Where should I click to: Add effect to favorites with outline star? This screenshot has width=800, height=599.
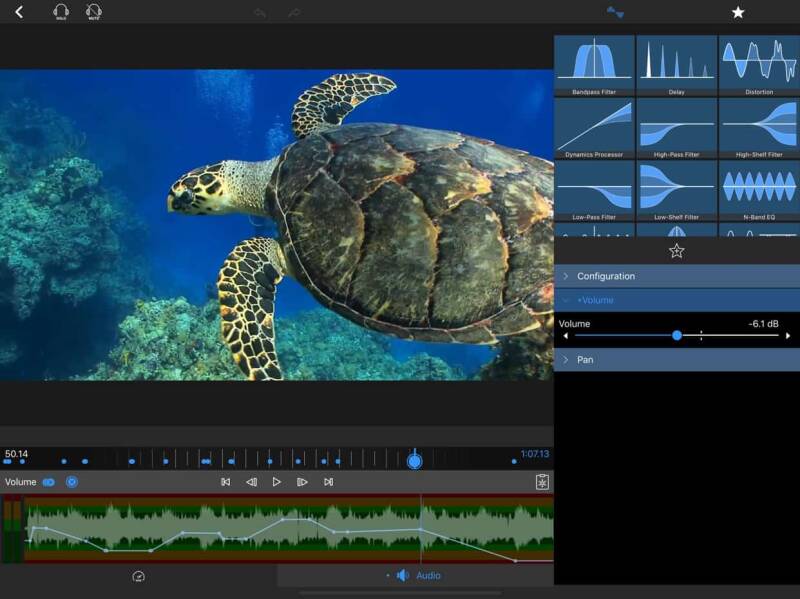click(x=677, y=251)
